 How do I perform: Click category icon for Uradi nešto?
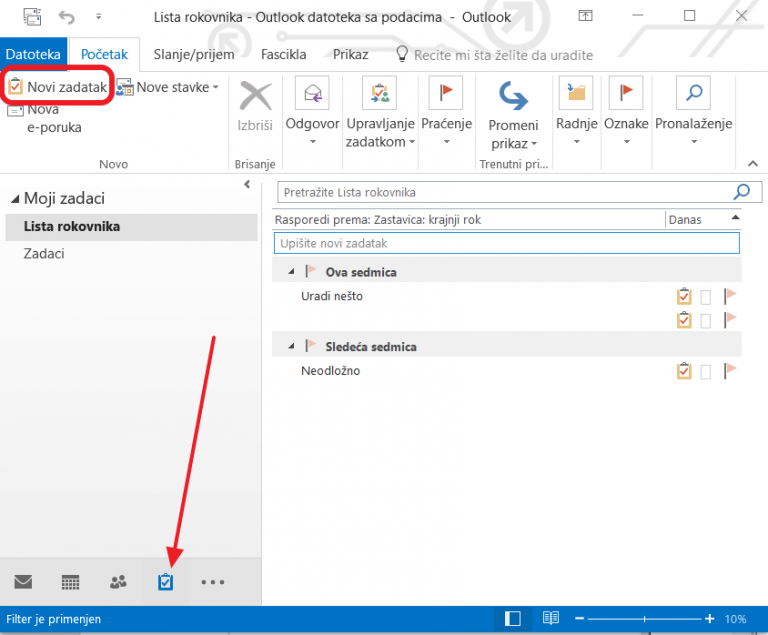pos(684,296)
